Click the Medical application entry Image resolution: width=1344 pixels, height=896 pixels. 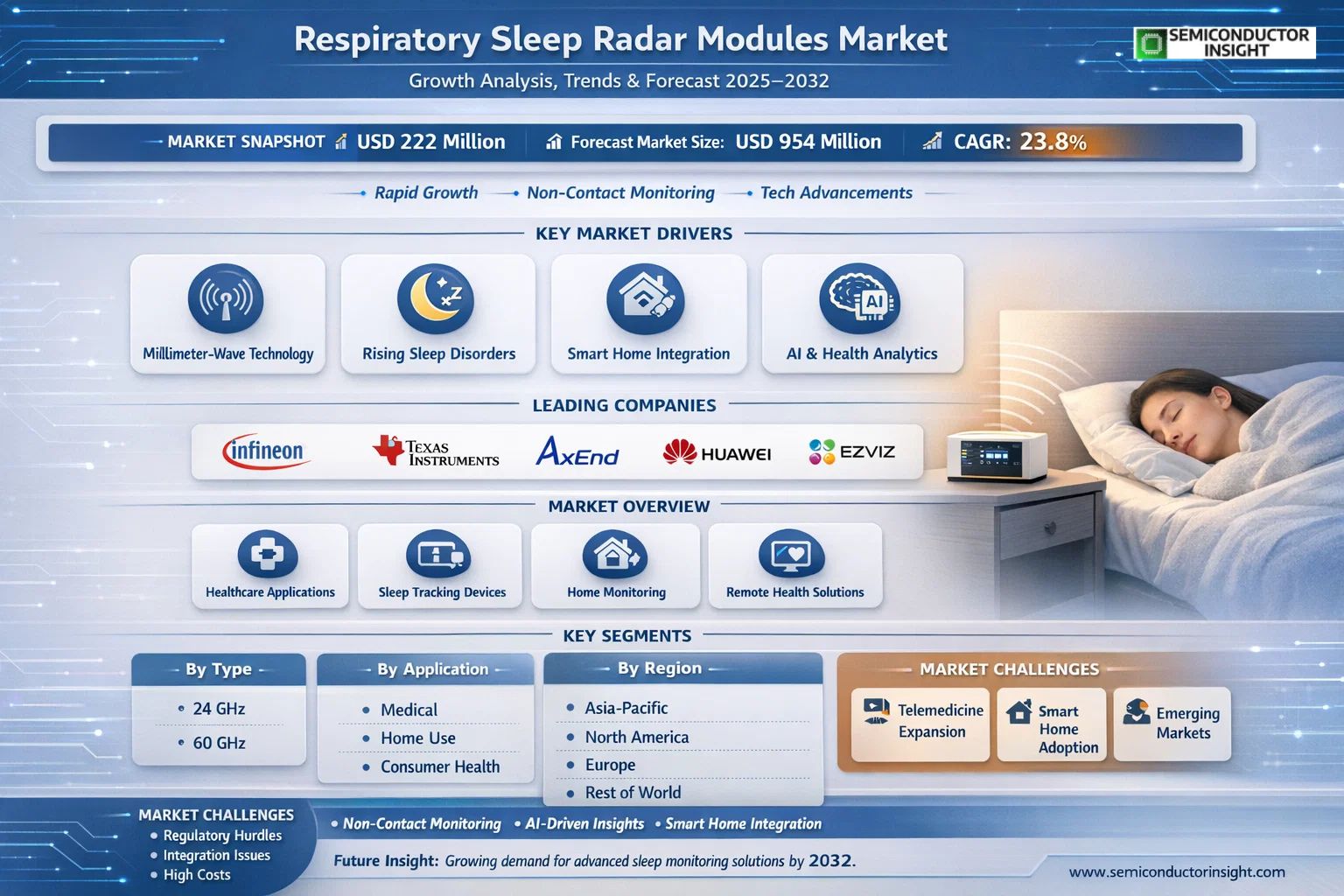click(x=409, y=710)
